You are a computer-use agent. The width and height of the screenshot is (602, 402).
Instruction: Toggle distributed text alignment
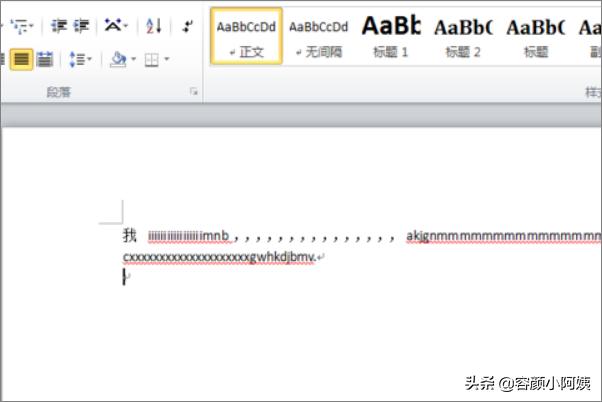45,60
